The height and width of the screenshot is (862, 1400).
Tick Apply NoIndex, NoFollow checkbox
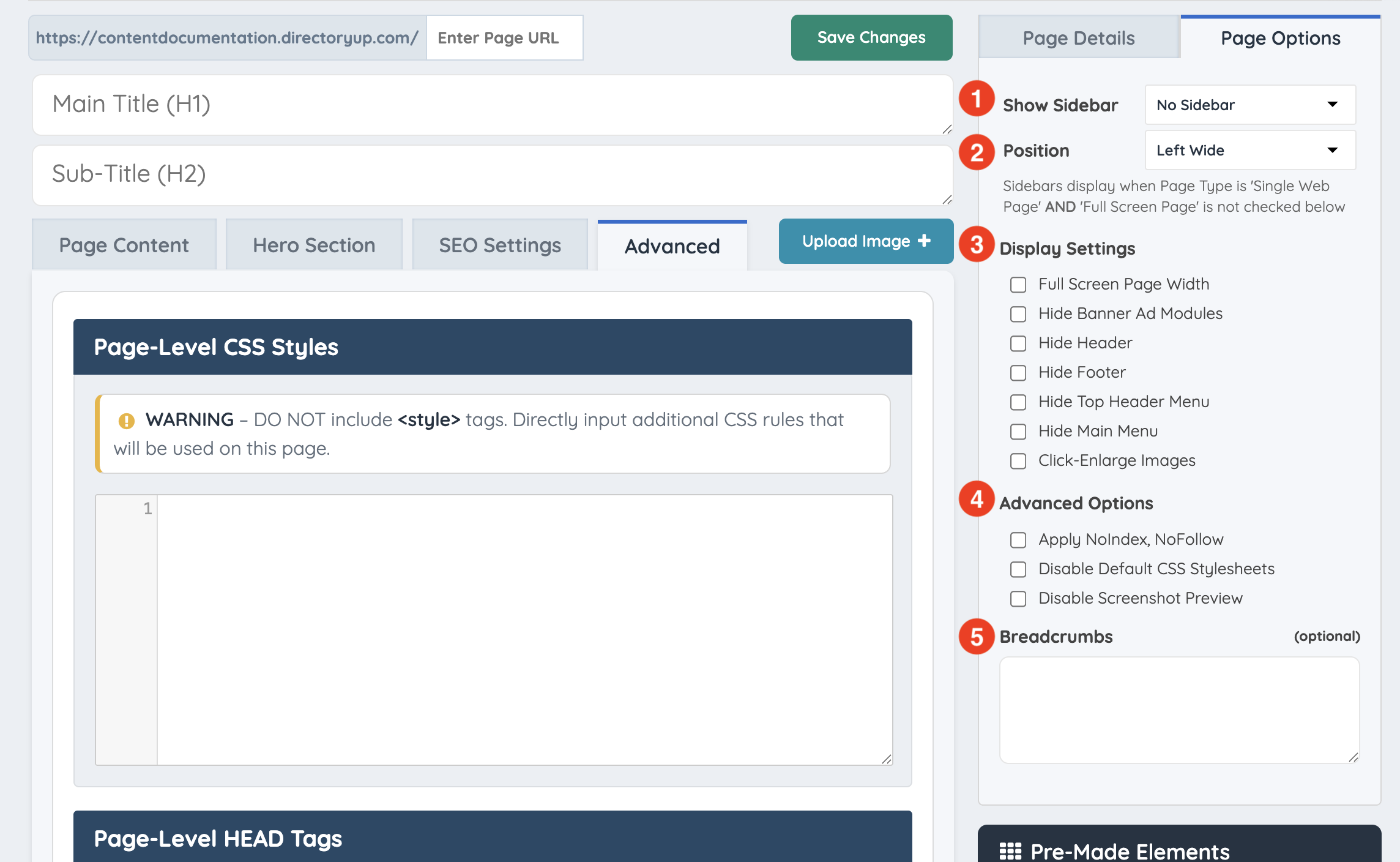tap(1018, 540)
